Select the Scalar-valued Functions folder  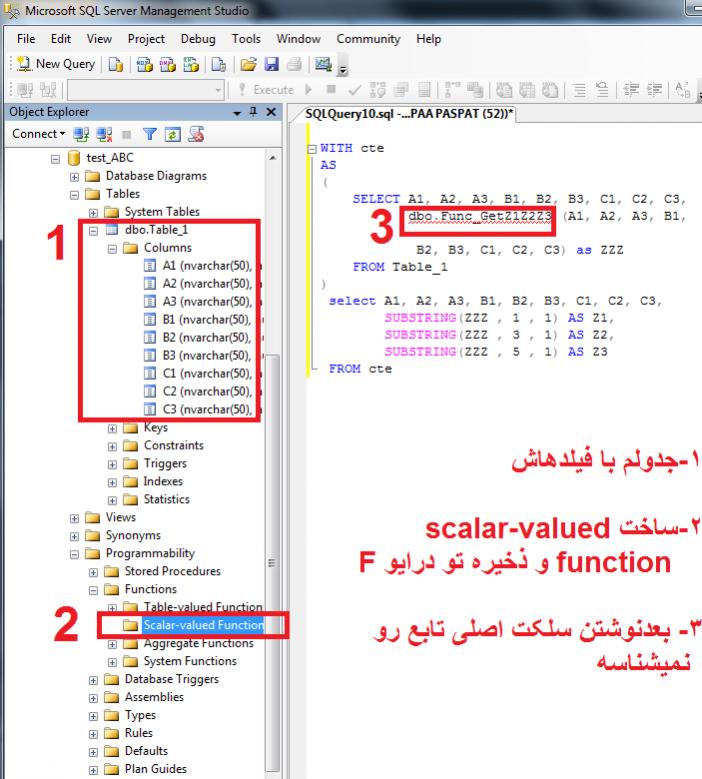click(194, 625)
